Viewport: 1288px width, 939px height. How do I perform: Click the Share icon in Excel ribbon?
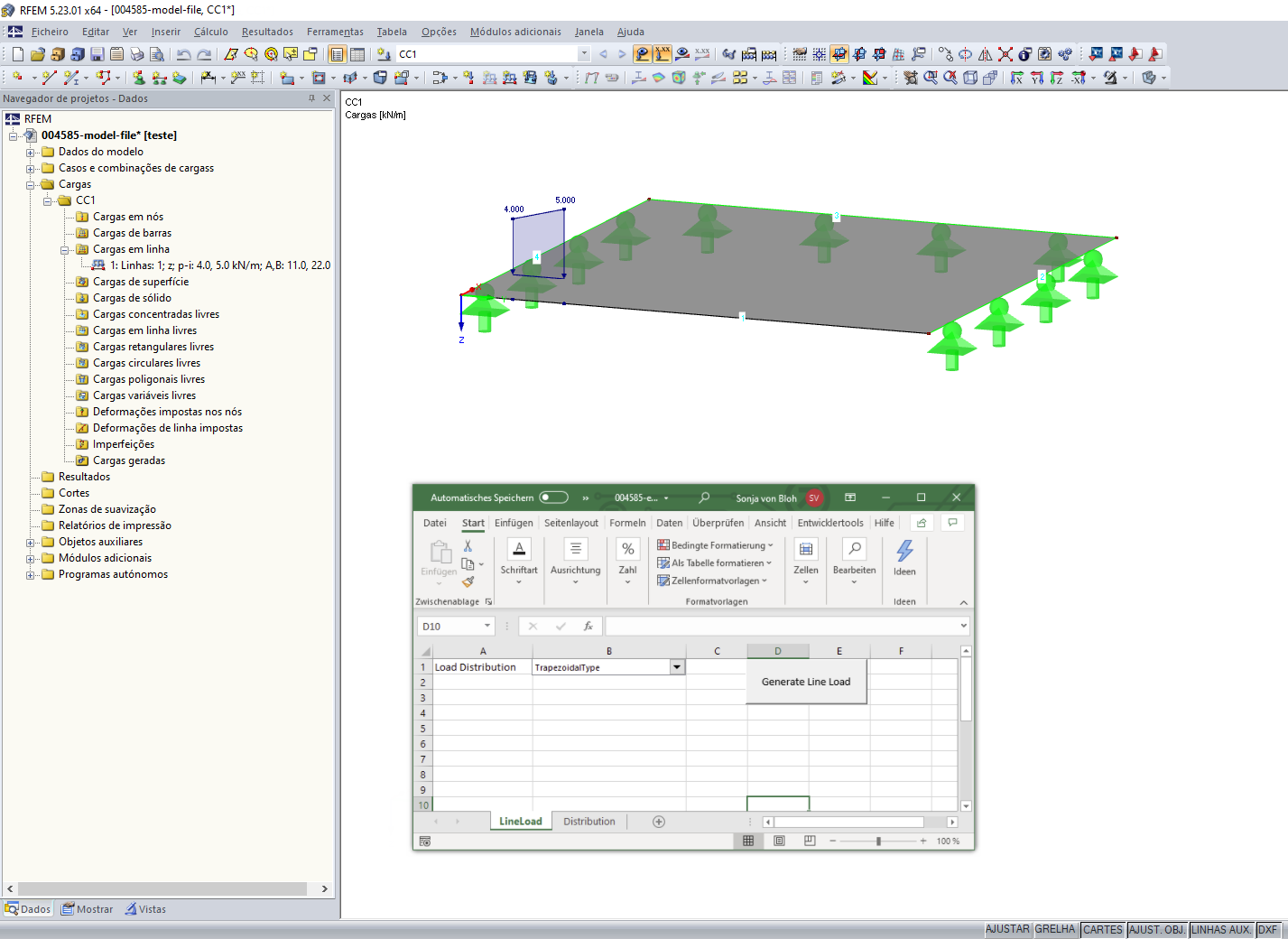922,523
